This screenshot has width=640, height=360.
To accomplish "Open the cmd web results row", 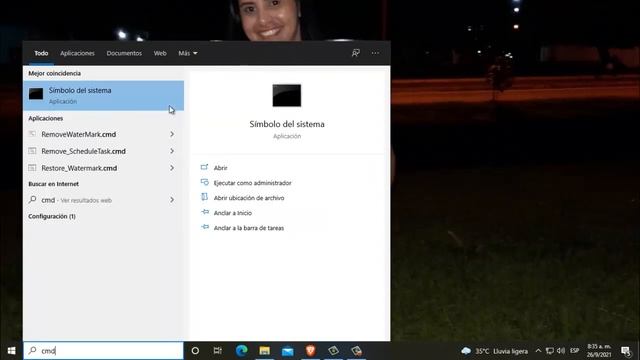I will [104, 200].
